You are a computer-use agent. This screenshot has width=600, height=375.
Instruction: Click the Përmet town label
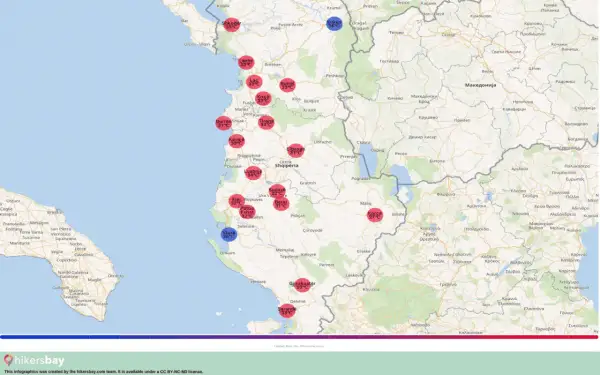[x=326, y=265]
